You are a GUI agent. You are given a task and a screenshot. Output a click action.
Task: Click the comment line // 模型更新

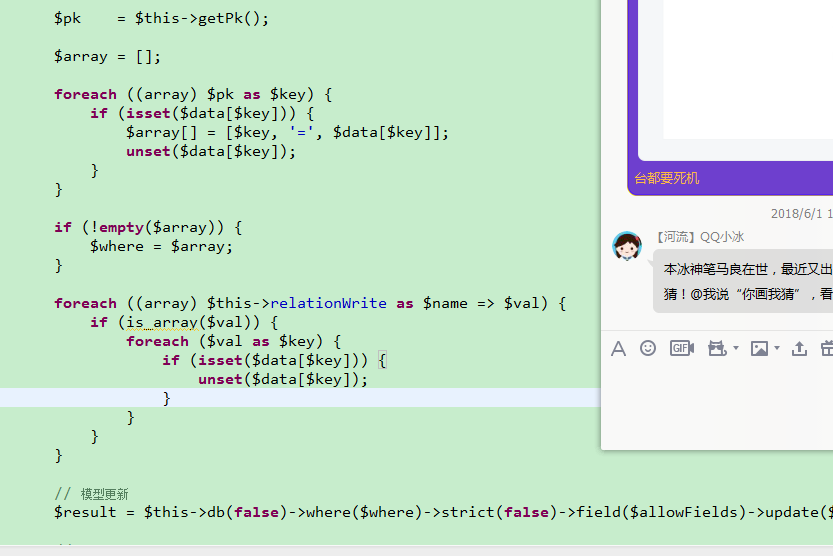click(91, 494)
